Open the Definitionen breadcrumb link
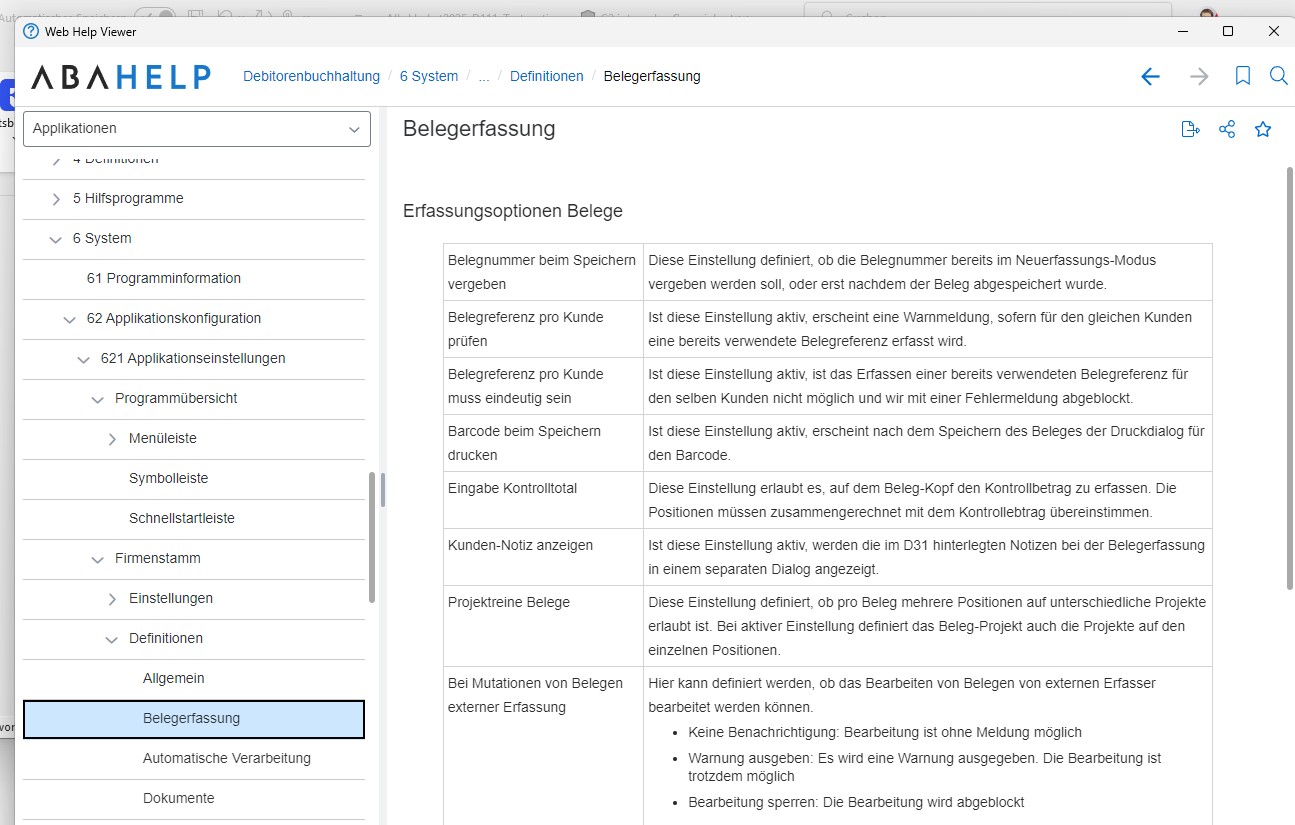The height and width of the screenshot is (825, 1295). [x=547, y=76]
